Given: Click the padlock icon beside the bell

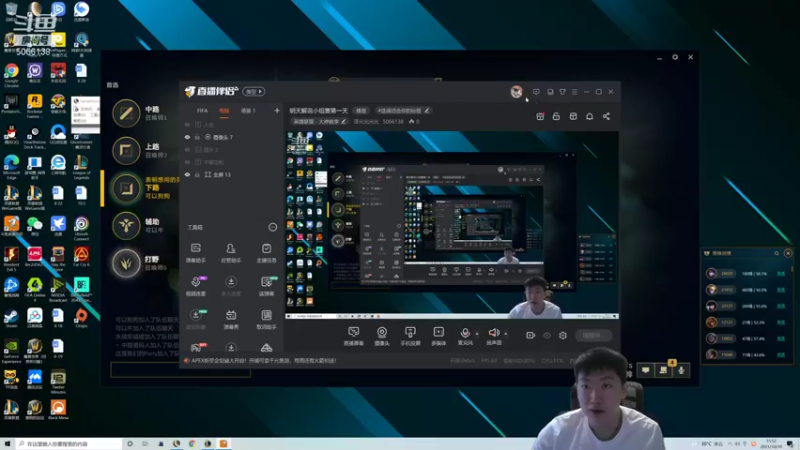Looking at the screenshot, I should [x=556, y=116].
